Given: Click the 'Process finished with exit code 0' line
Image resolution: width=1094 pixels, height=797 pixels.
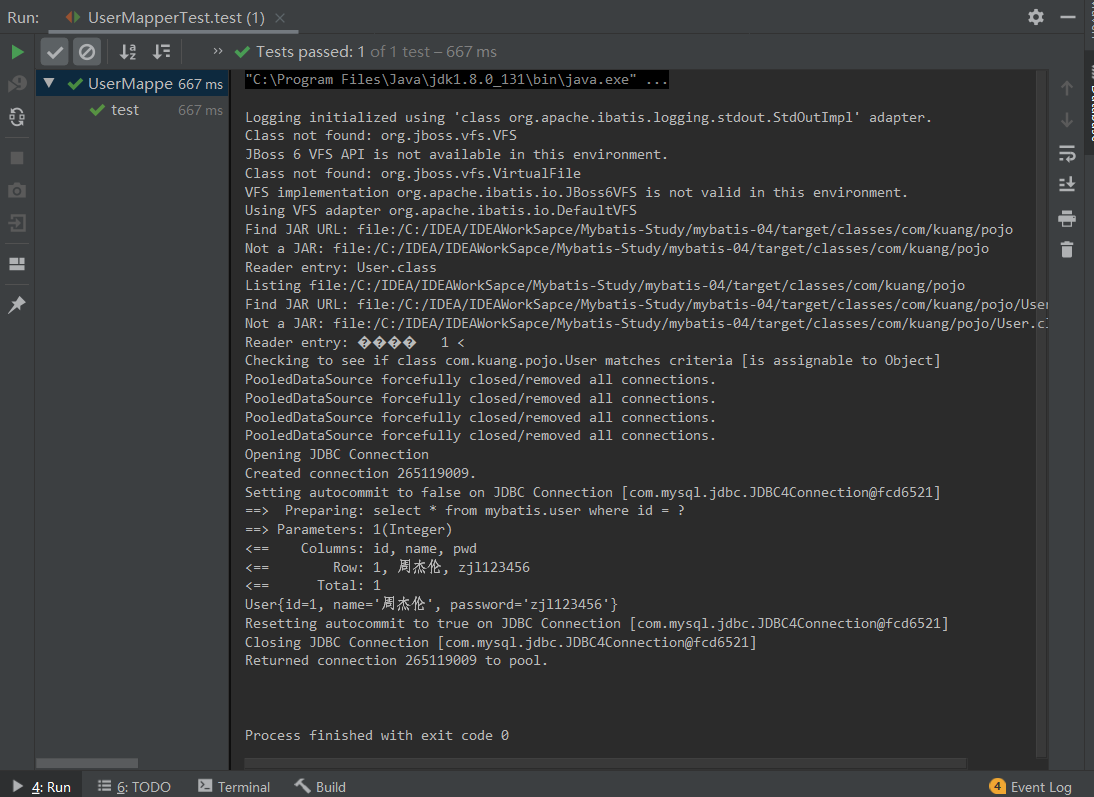Looking at the screenshot, I should [377, 735].
